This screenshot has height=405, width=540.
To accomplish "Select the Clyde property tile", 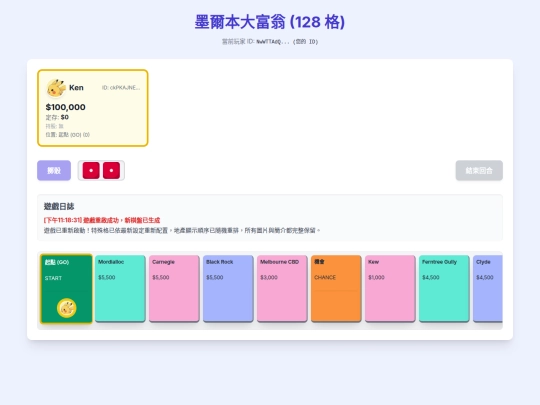I will [488, 289].
